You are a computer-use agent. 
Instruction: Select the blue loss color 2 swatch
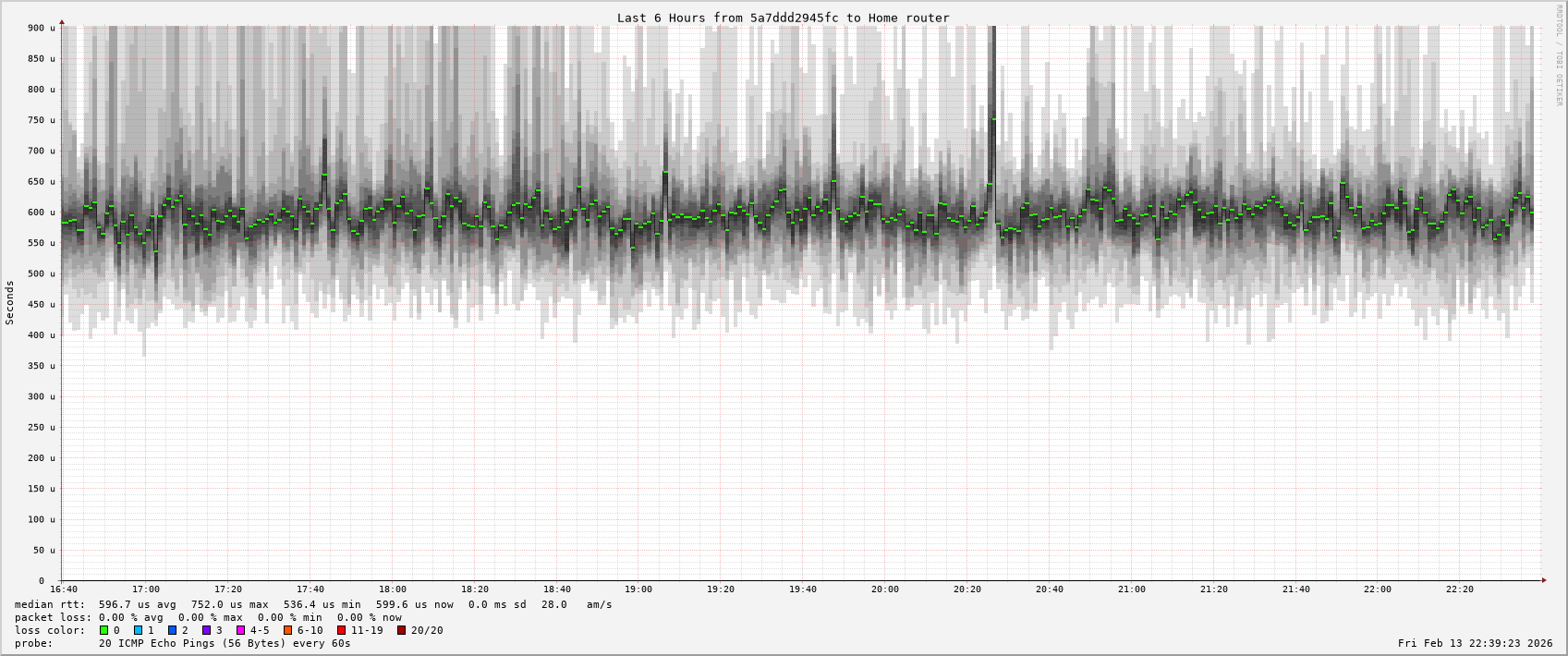click(173, 630)
